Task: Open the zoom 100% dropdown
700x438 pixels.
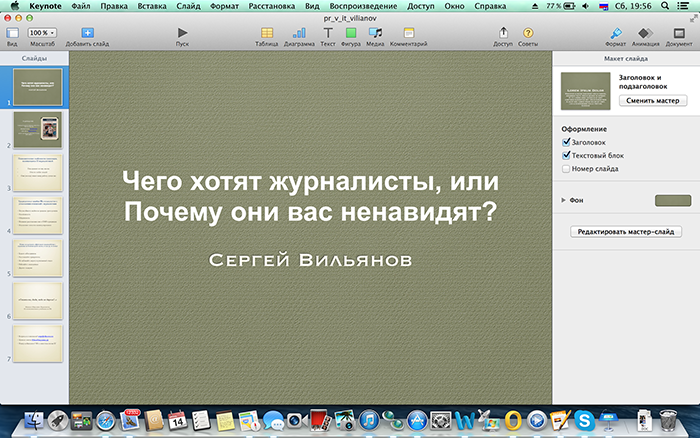Action: click(42, 33)
